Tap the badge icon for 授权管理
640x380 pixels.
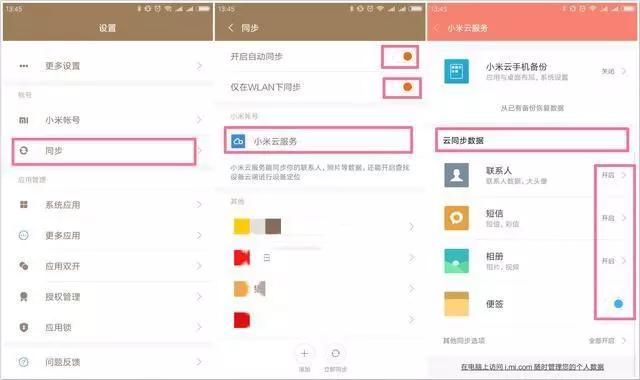(24, 297)
